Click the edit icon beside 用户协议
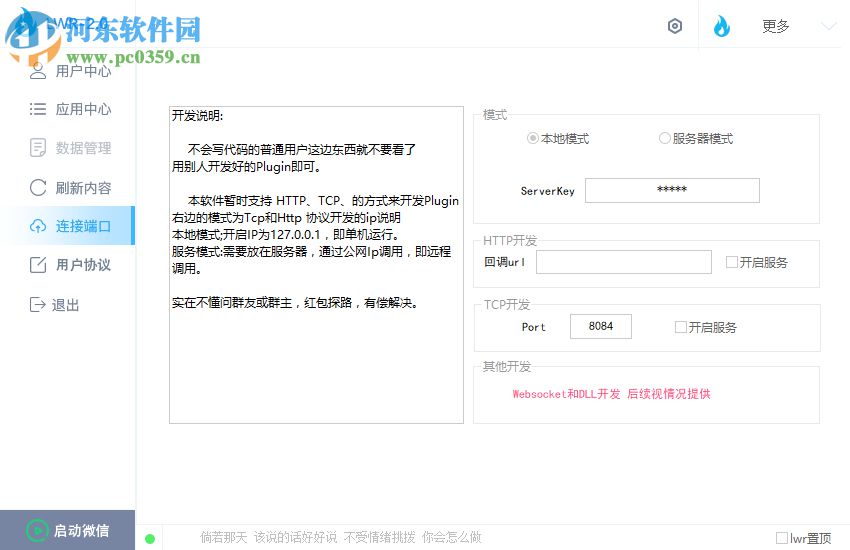 point(38,264)
